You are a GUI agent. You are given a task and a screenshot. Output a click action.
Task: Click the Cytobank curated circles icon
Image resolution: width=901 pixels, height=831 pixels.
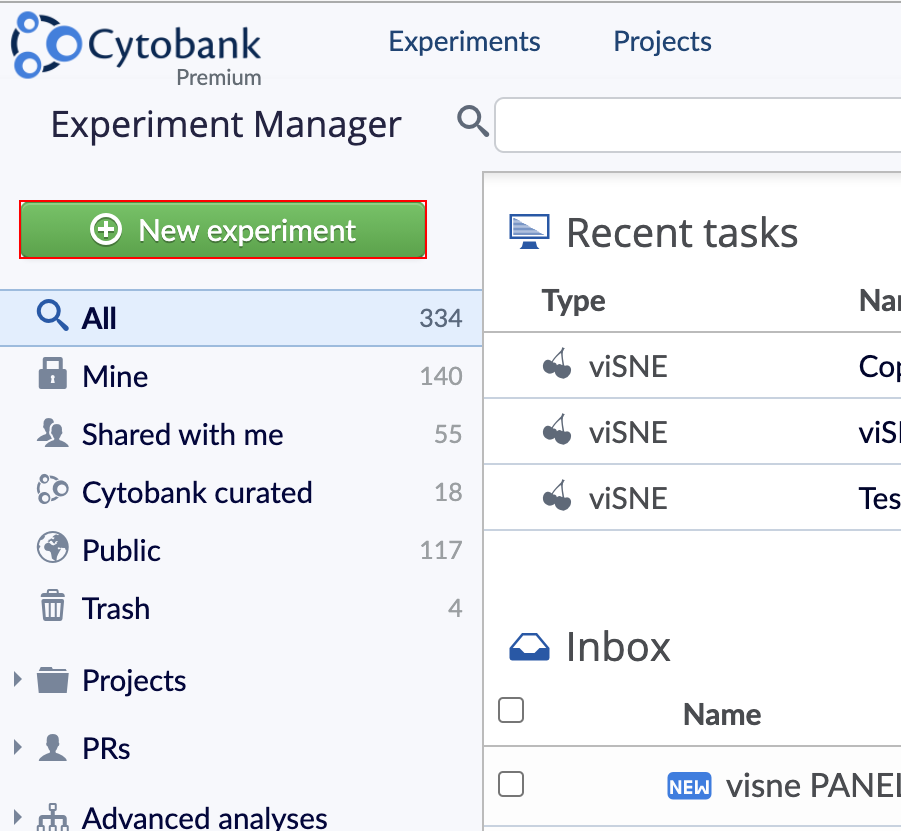(52, 490)
